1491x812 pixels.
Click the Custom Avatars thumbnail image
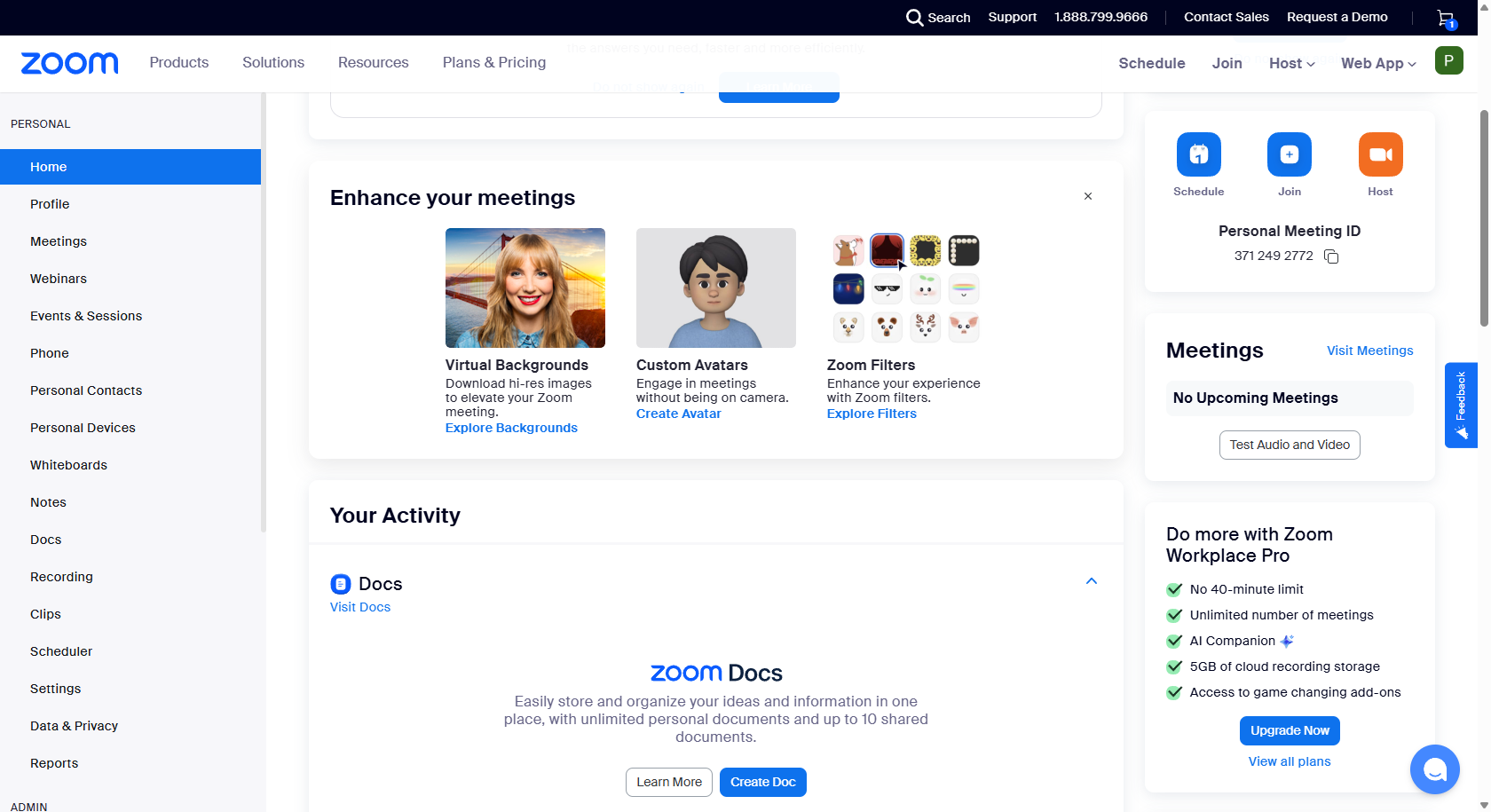coord(716,288)
